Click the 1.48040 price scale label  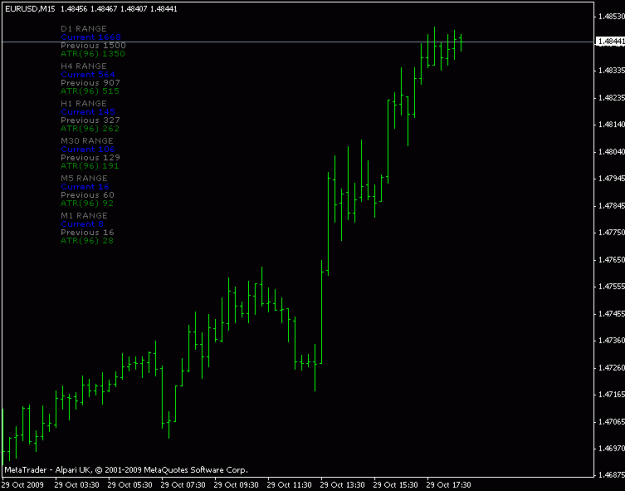pyautogui.click(x=611, y=152)
